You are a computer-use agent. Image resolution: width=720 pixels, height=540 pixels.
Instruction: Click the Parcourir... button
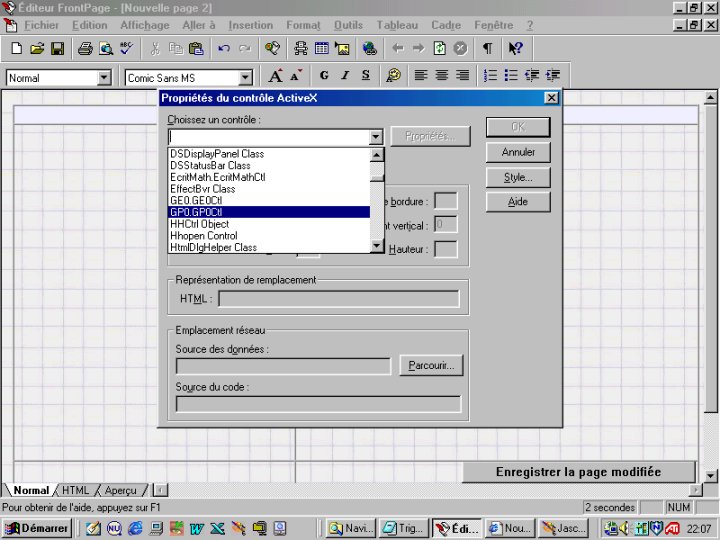tap(431, 366)
